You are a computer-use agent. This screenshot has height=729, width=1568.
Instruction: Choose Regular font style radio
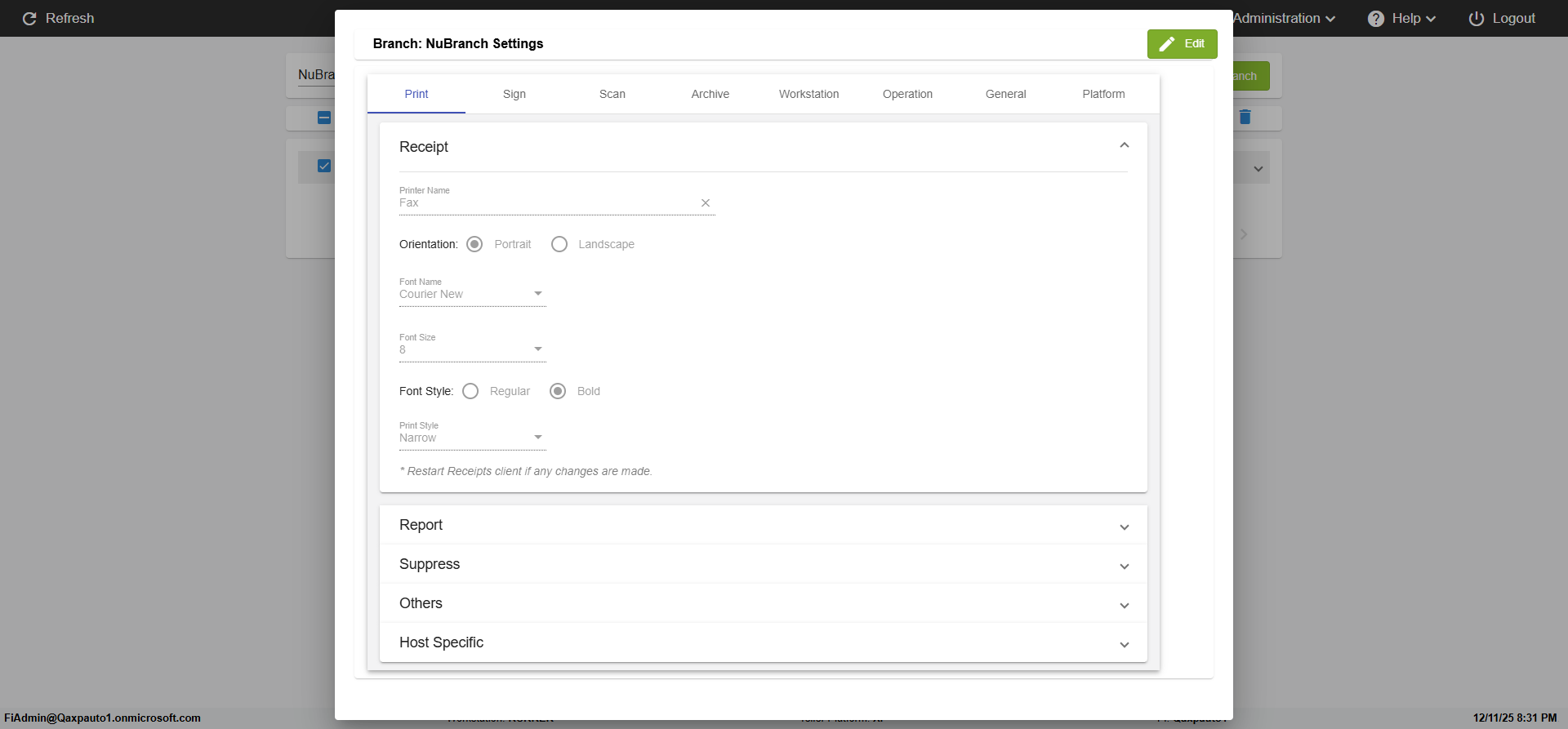pos(470,391)
